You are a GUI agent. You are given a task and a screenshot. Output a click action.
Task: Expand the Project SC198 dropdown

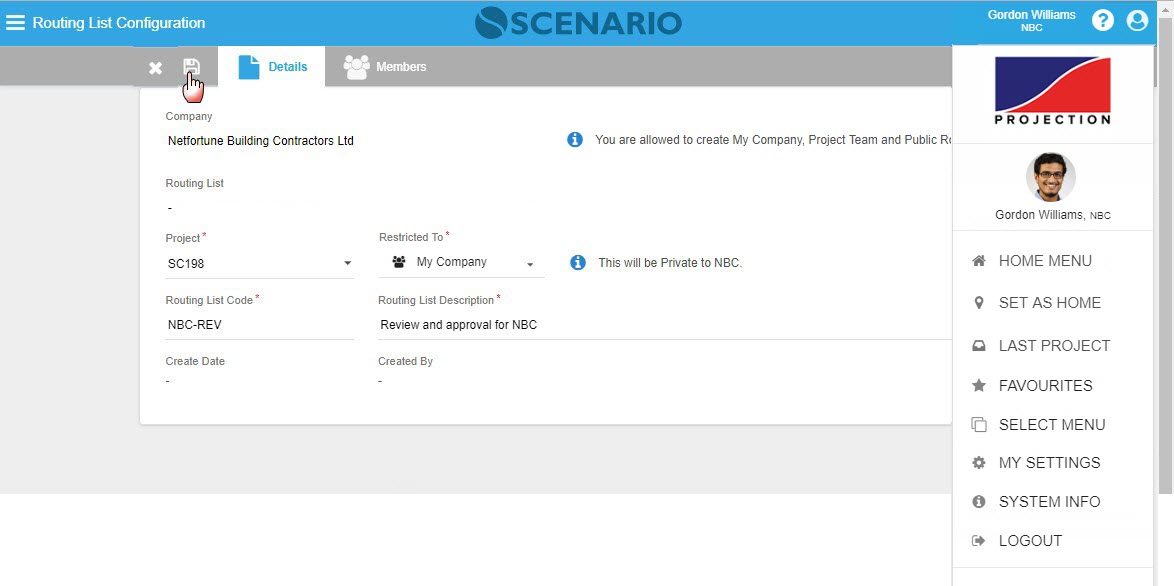pos(347,264)
